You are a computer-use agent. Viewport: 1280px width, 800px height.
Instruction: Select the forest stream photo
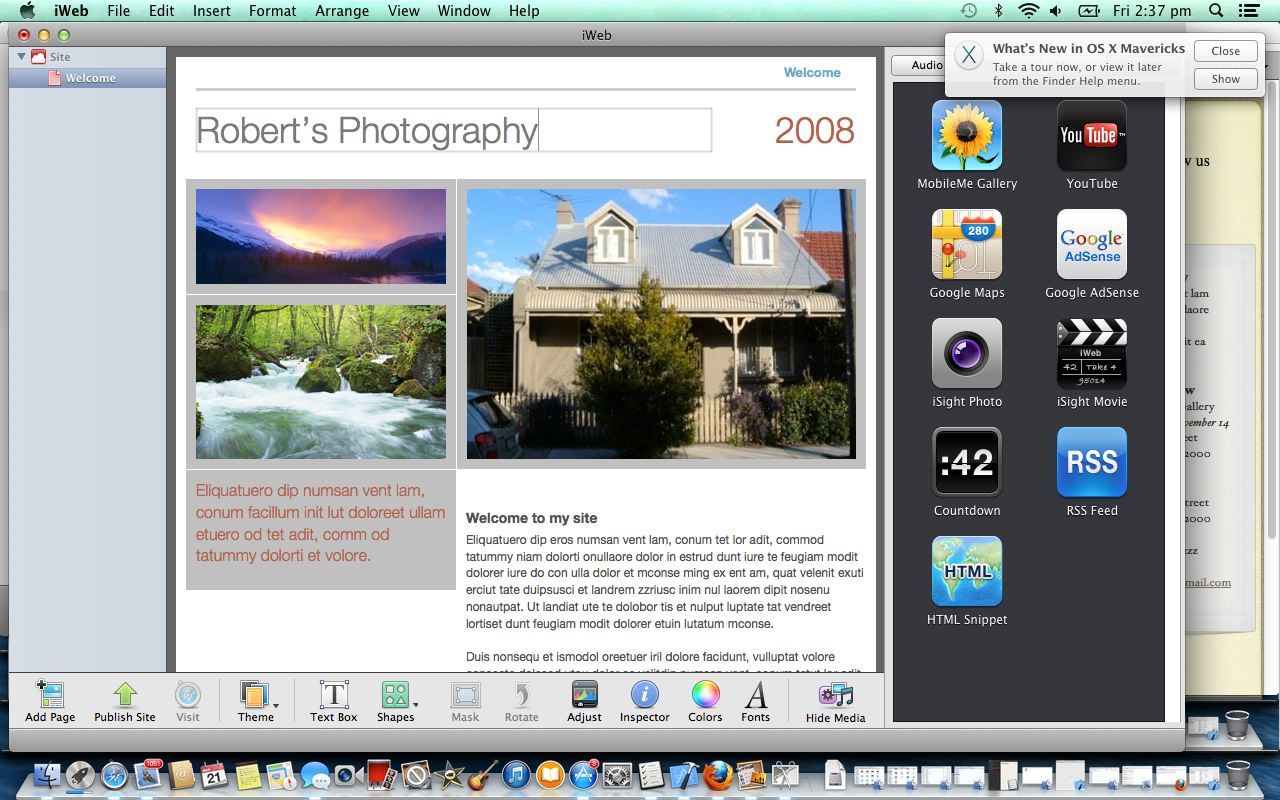click(x=321, y=382)
